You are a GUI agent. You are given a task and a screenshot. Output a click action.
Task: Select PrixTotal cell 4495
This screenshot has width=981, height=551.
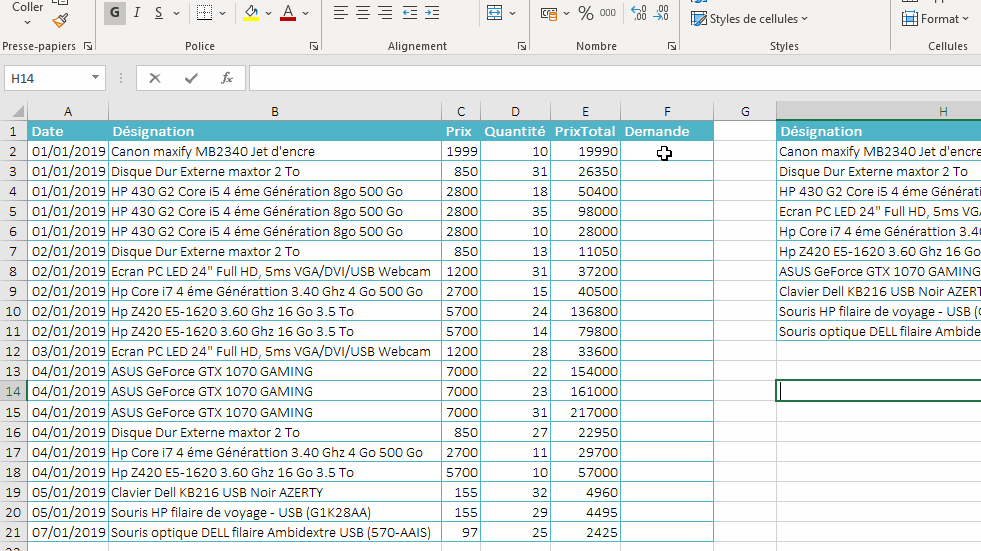[x=586, y=512]
